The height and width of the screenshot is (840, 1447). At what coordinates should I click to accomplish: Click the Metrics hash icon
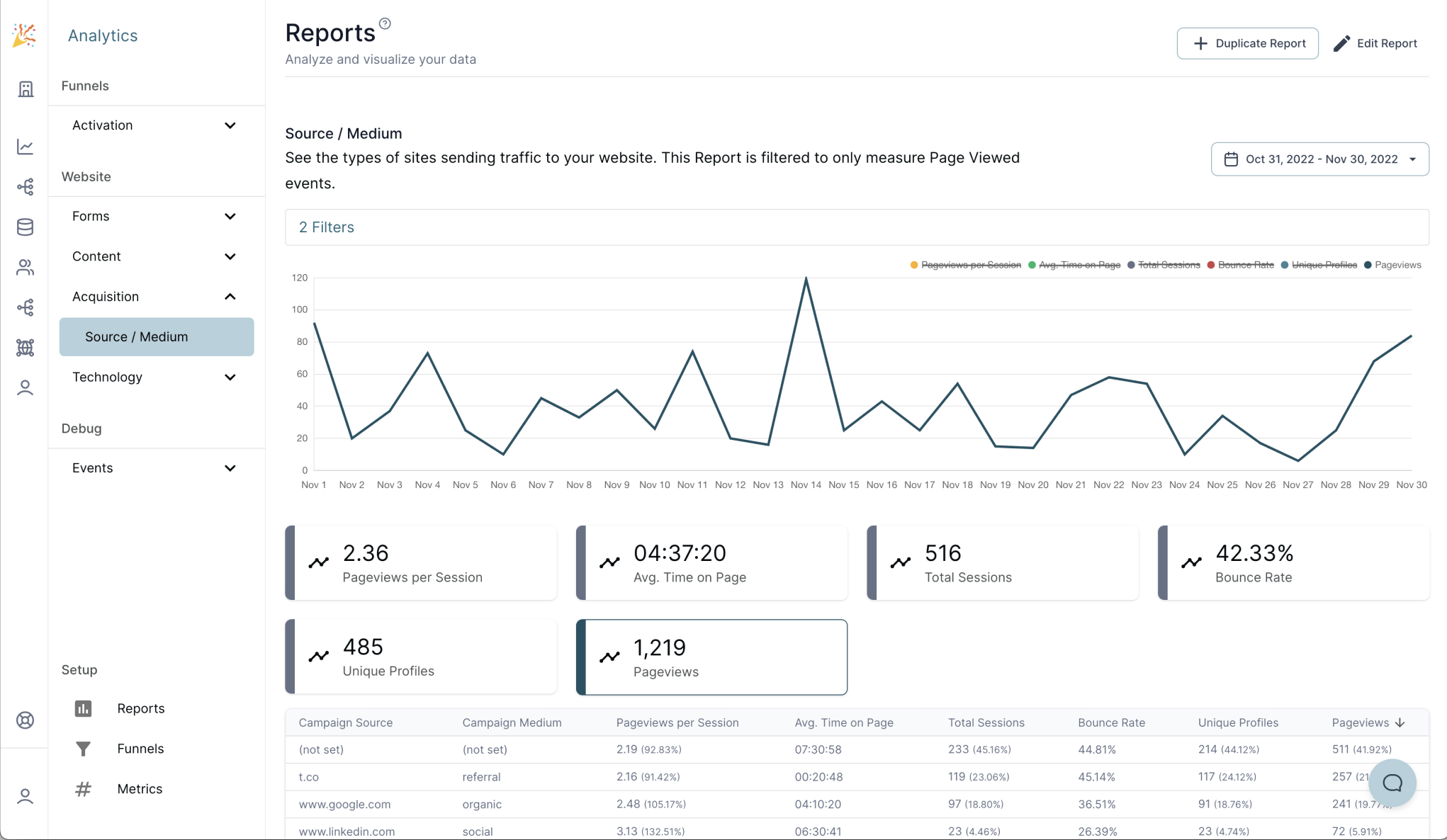click(84, 789)
